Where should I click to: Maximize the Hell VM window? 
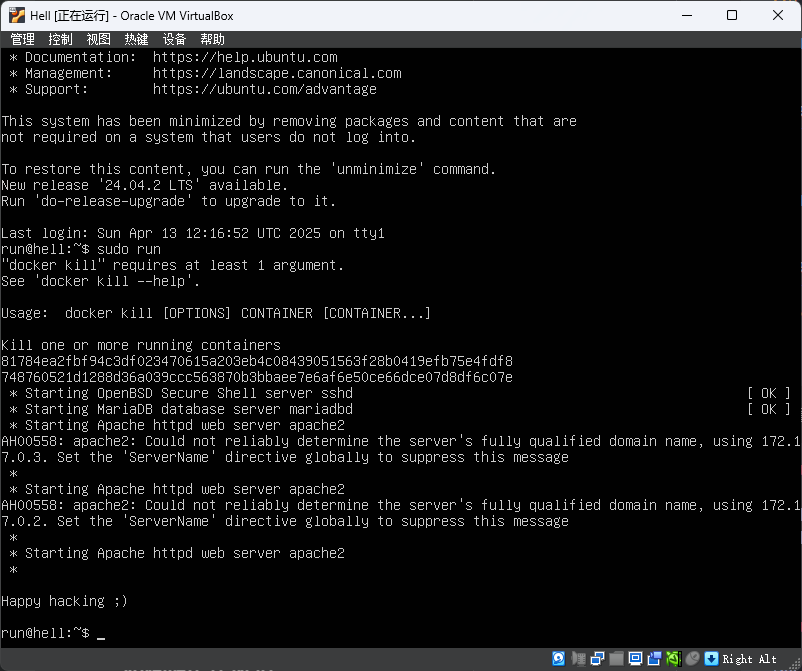pyautogui.click(x=732, y=15)
